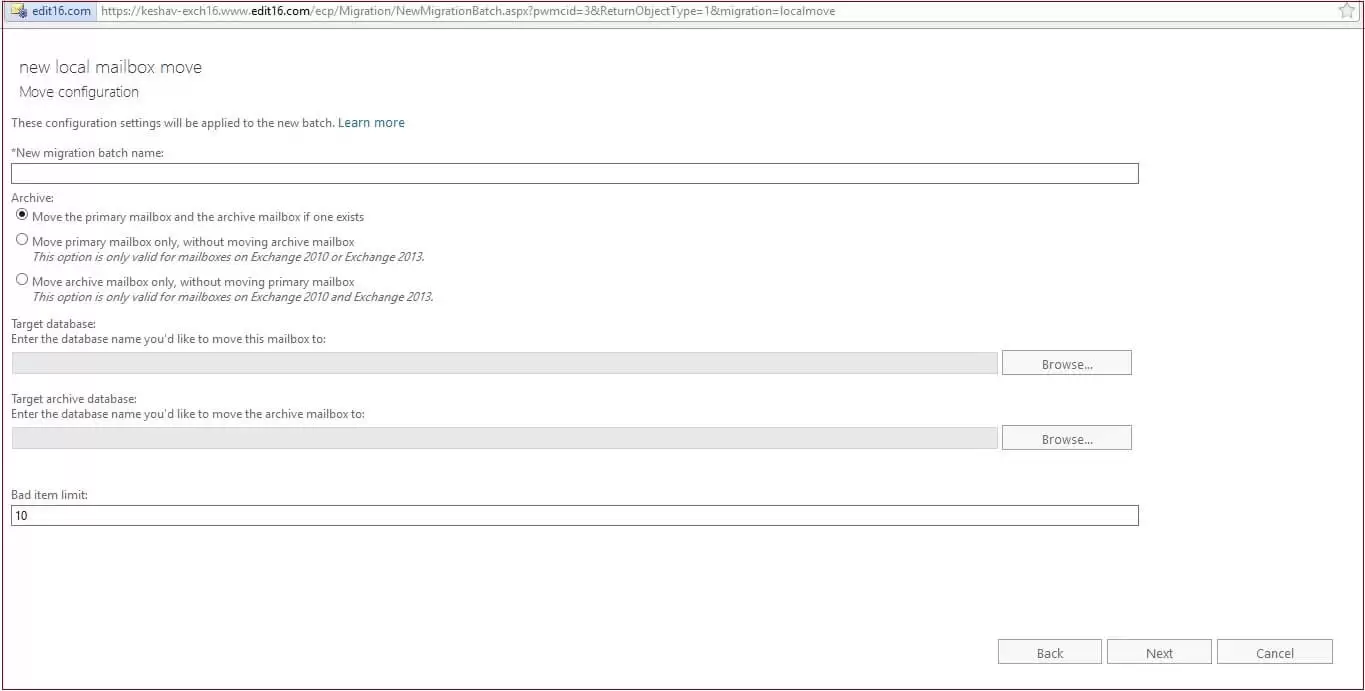The height and width of the screenshot is (691, 1365).
Task: Cancel the new local mailbox move
Action: (x=1274, y=652)
